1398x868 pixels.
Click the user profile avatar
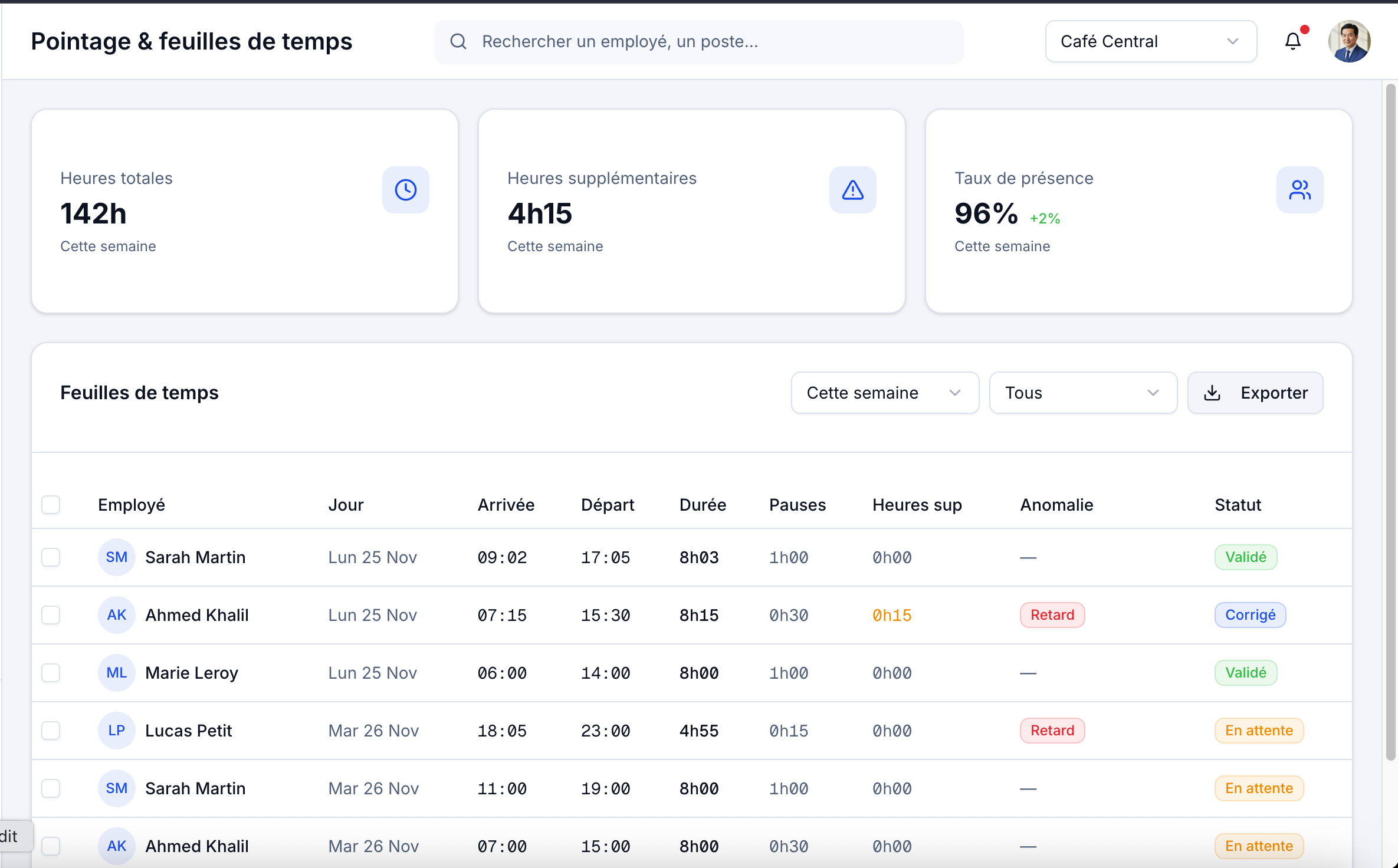click(x=1348, y=41)
